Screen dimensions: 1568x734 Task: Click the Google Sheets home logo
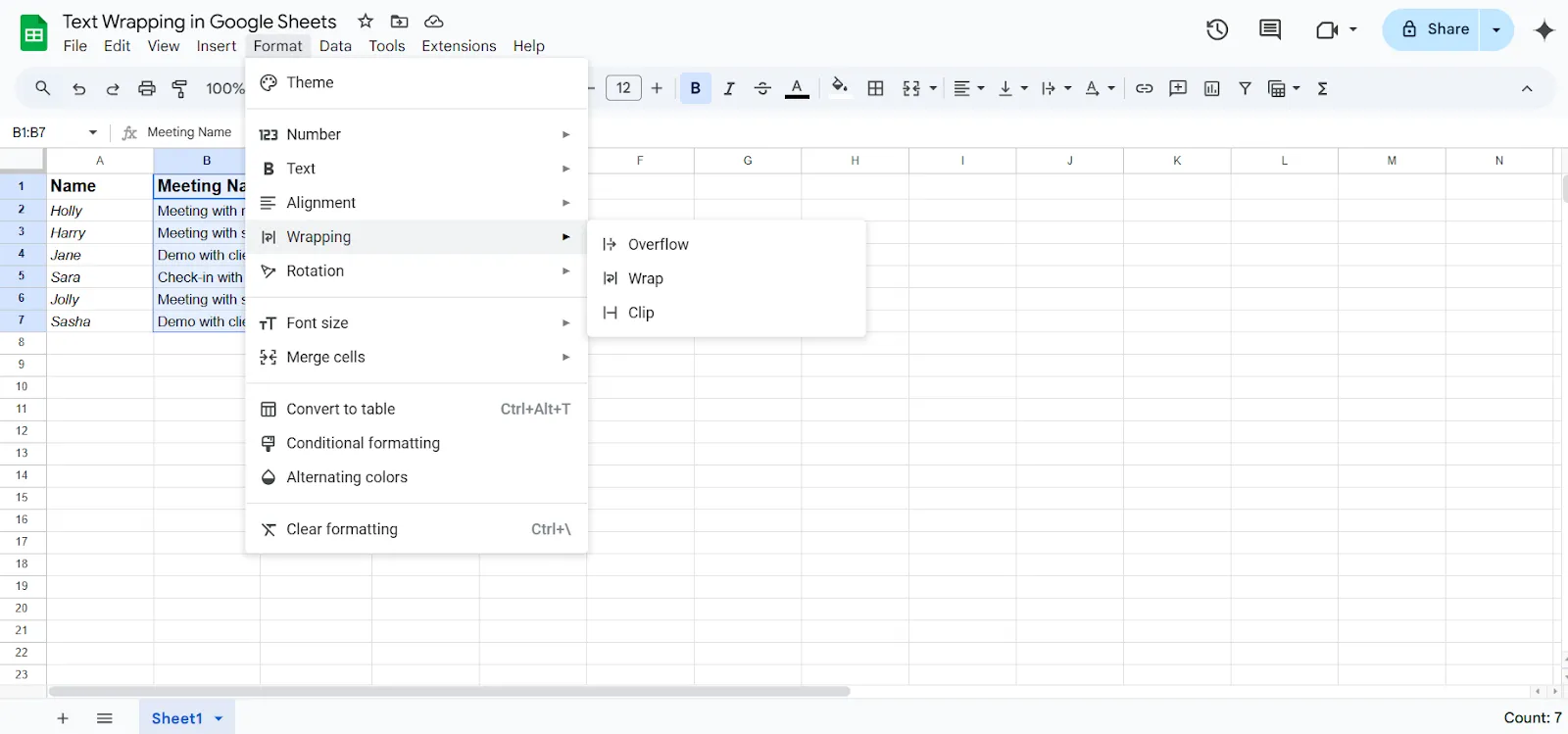coord(34,33)
